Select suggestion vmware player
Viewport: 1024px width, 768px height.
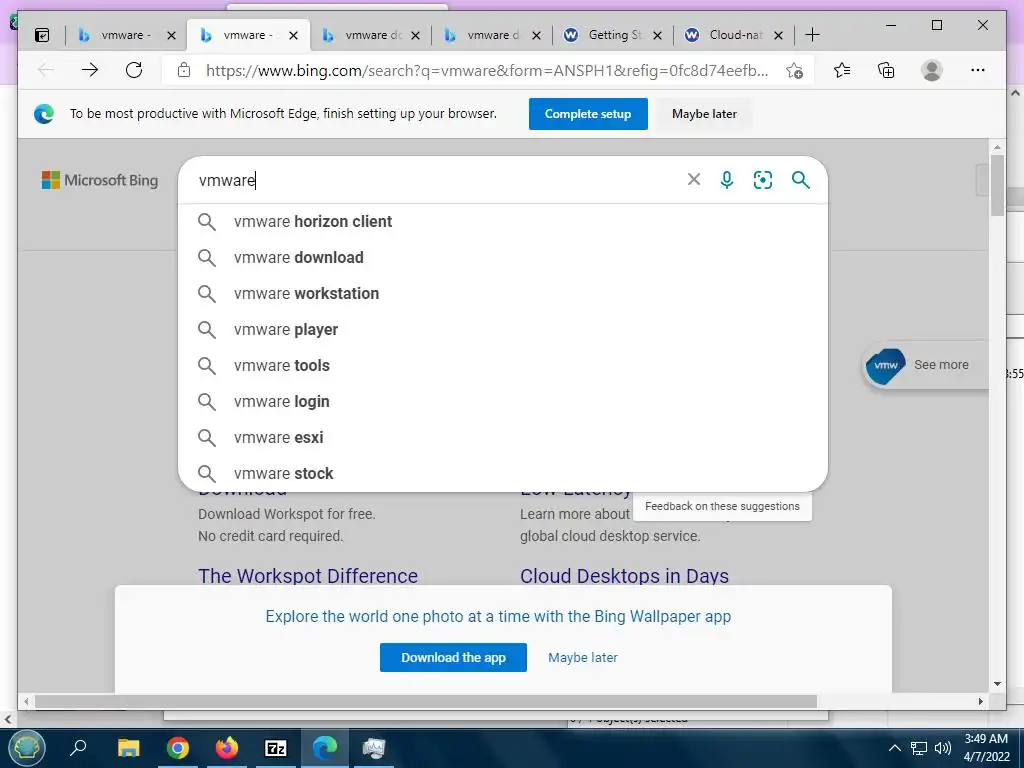[503, 329]
